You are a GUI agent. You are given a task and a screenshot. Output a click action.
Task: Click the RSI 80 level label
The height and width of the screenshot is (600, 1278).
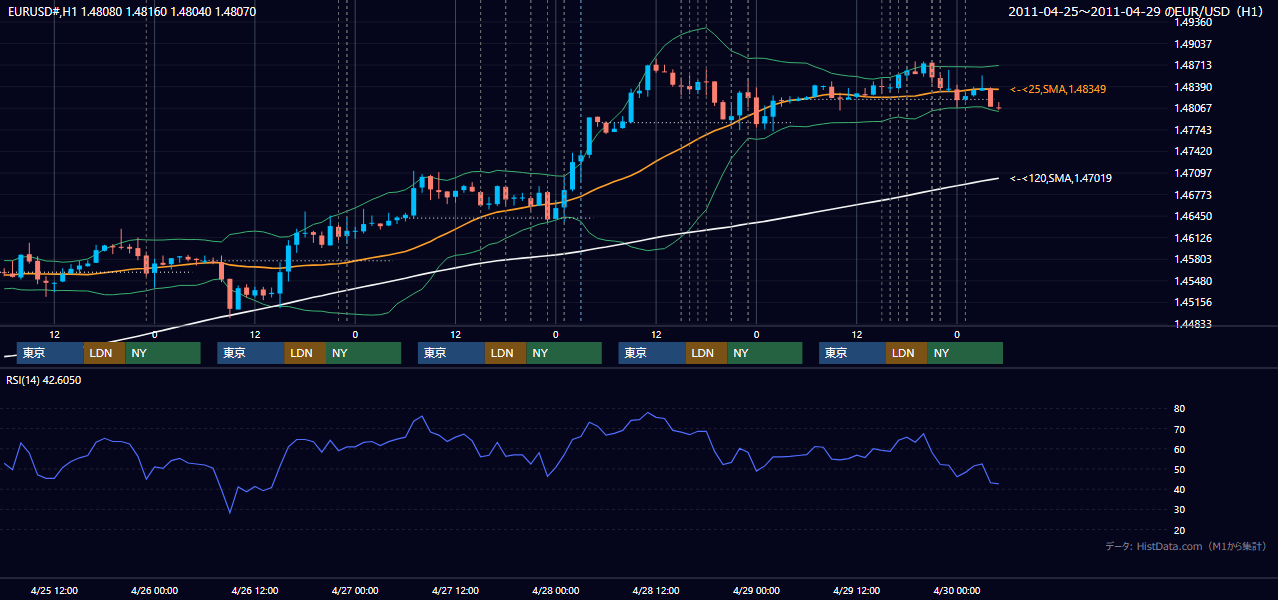pyautogui.click(x=1179, y=409)
